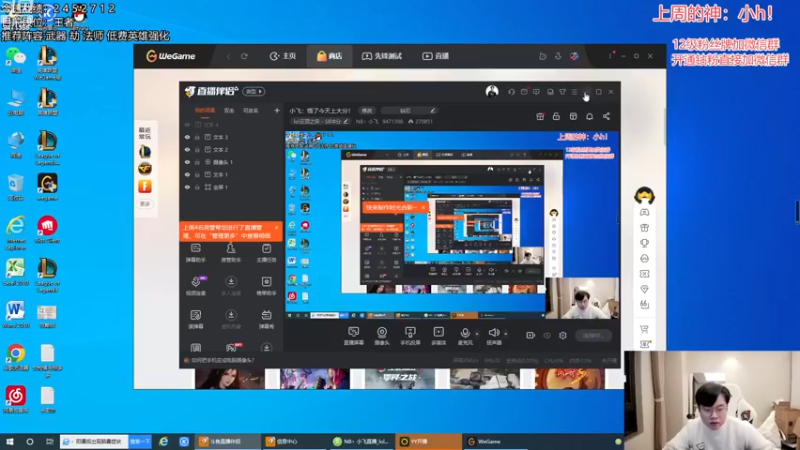Open League of Legends in recent sidebar
Screen dimensions: 800x450
pyautogui.click(x=145, y=152)
